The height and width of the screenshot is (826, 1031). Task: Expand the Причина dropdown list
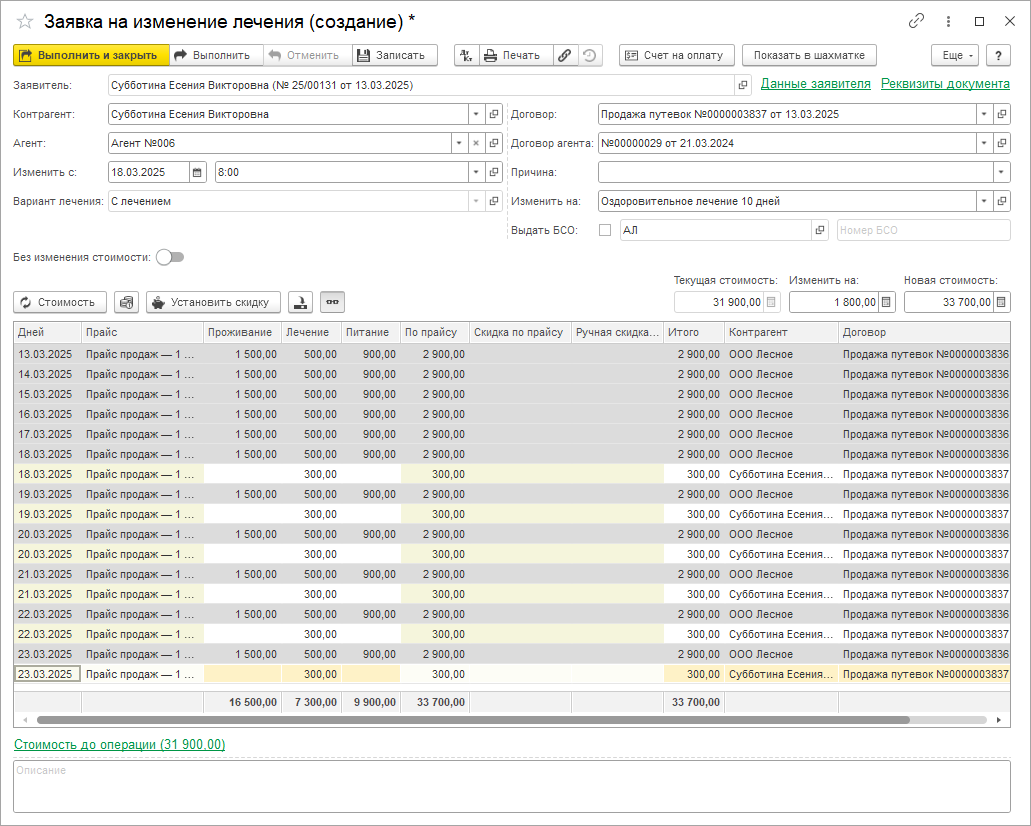pyautogui.click(x=1001, y=172)
